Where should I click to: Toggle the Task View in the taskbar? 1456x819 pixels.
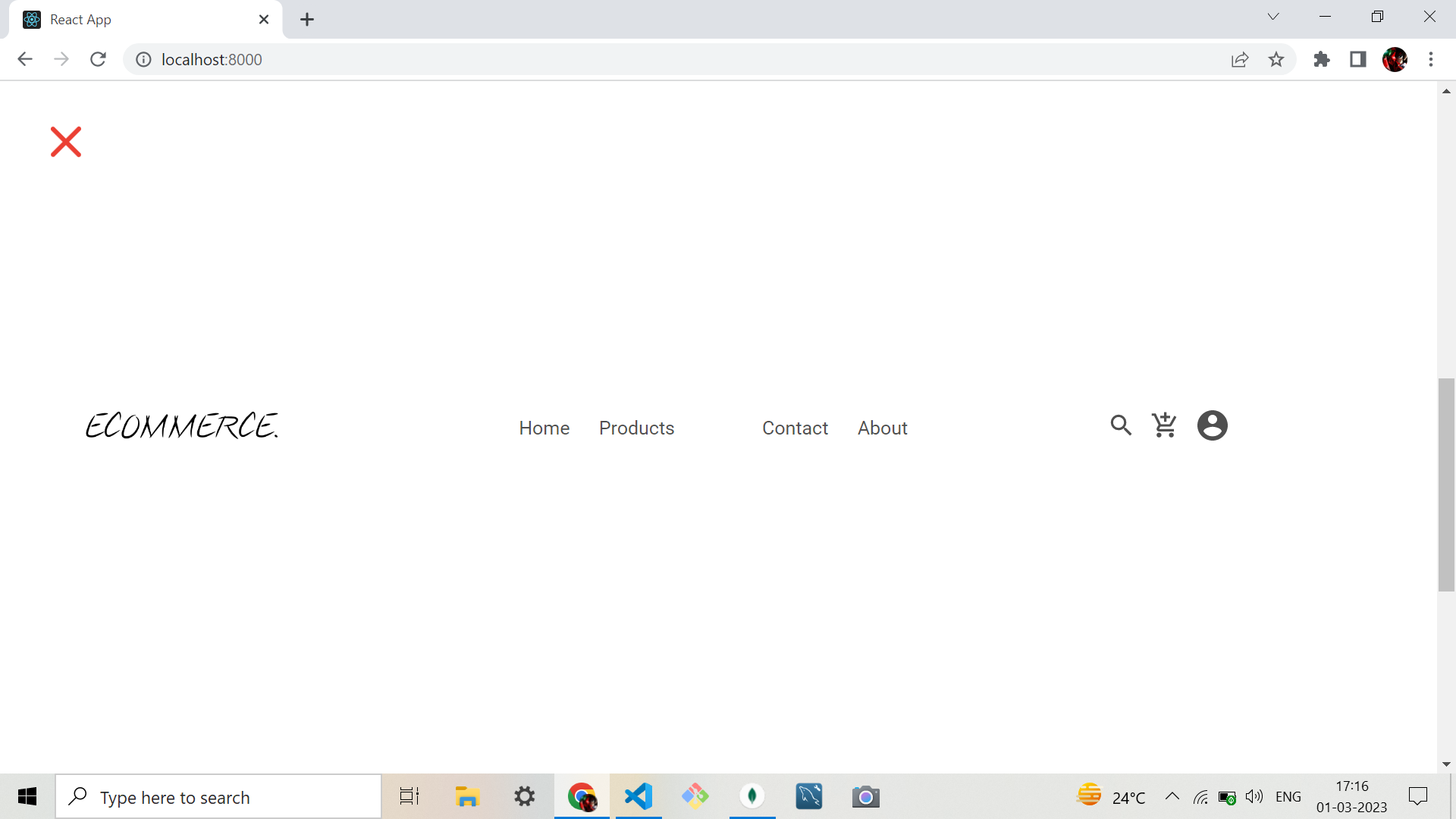pos(409,796)
